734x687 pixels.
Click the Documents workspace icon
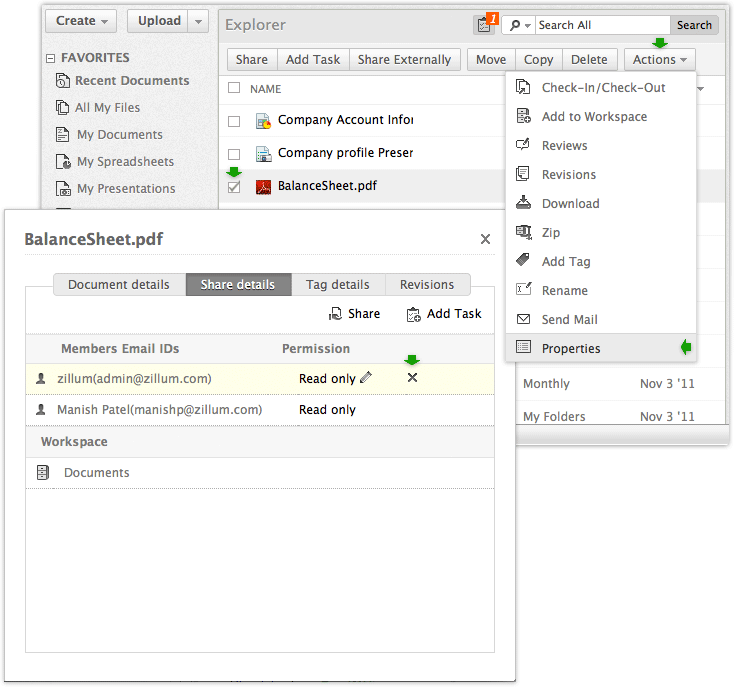(43, 473)
